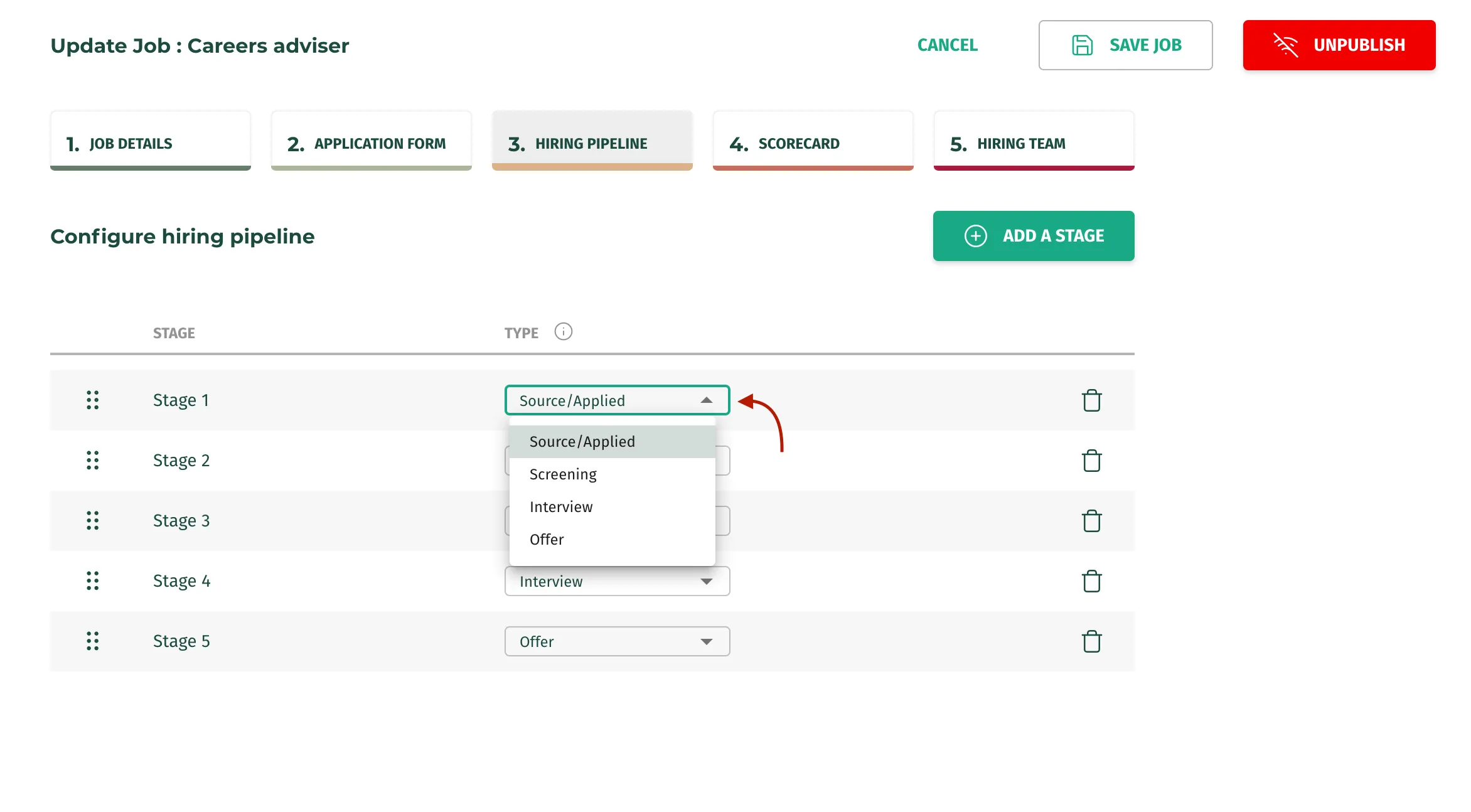Click the Configure hiring pipeline heading
Image resolution: width=1471 pixels, height=812 pixels.
coord(182,237)
